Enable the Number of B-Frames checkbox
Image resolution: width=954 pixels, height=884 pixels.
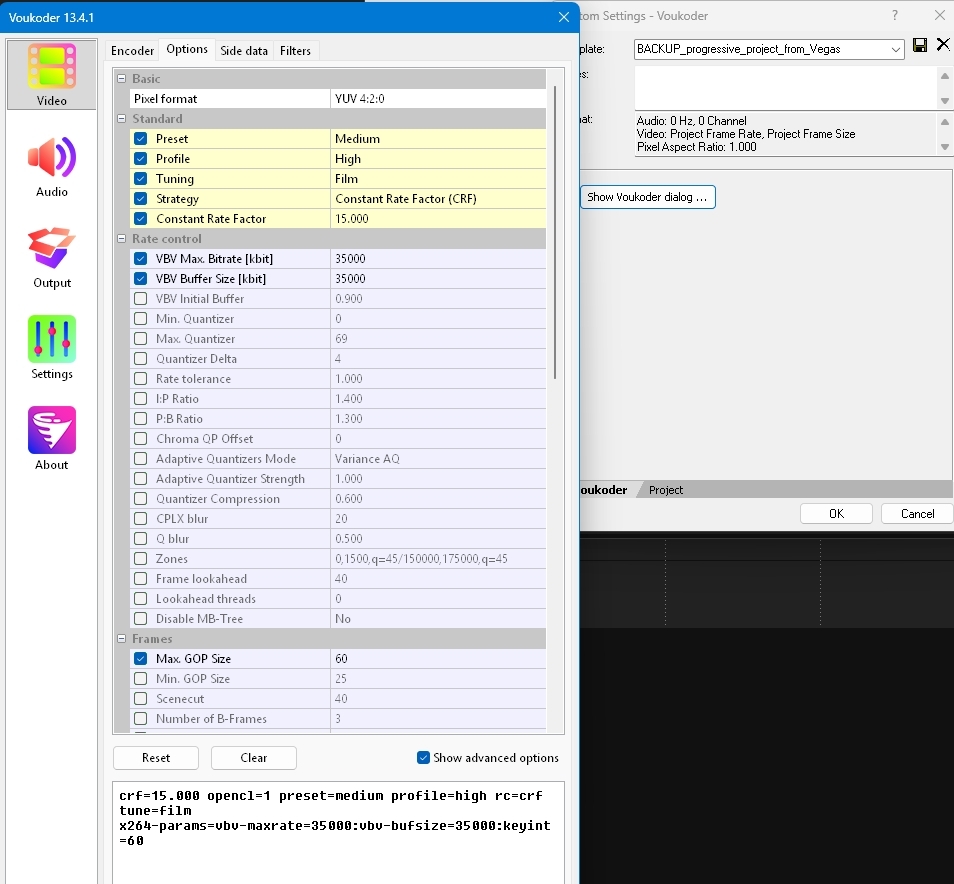coord(141,719)
